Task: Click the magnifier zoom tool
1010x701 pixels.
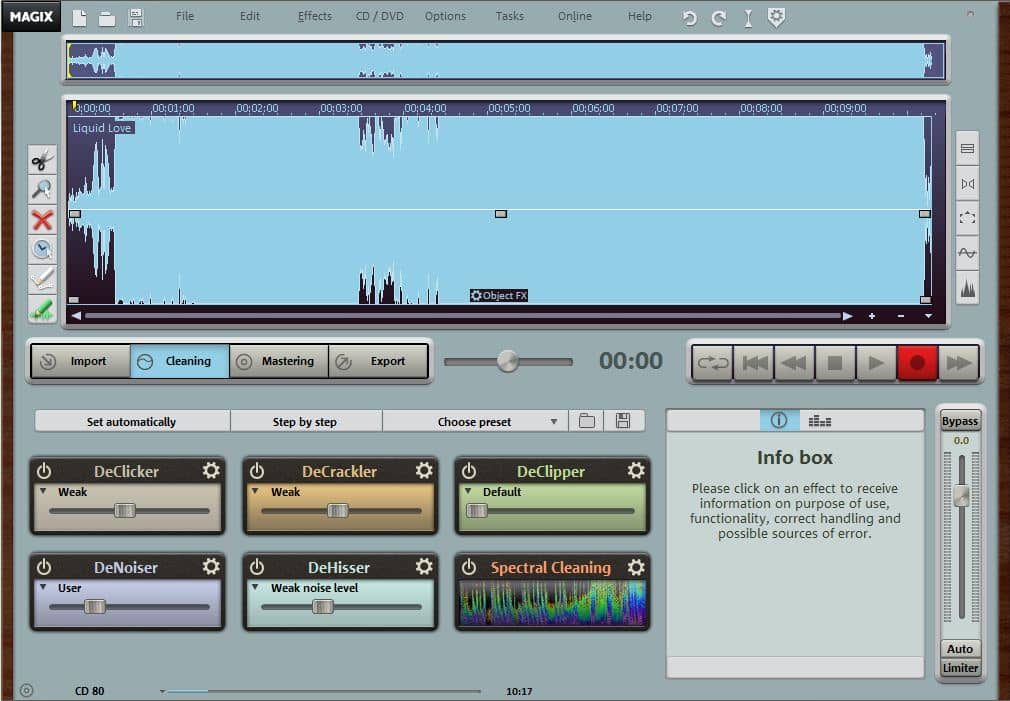Action: pyautogui.click(x=42, y=190)
